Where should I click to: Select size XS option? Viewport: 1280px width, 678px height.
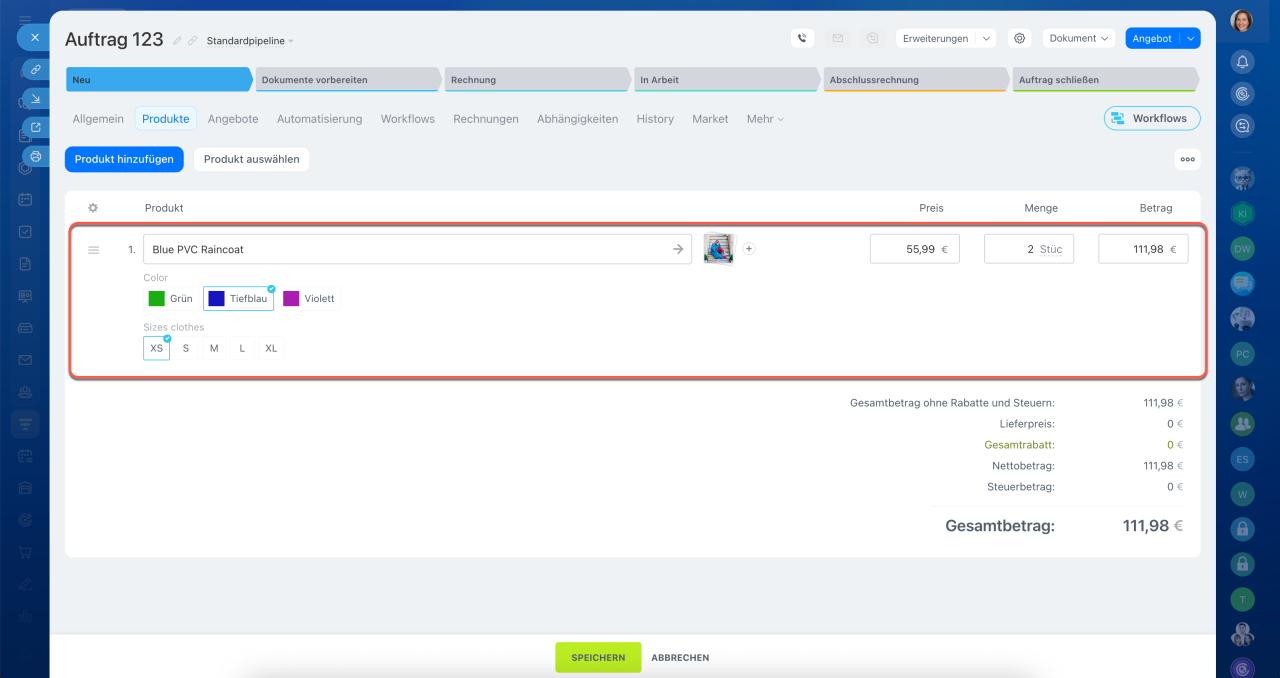(156, 348)
